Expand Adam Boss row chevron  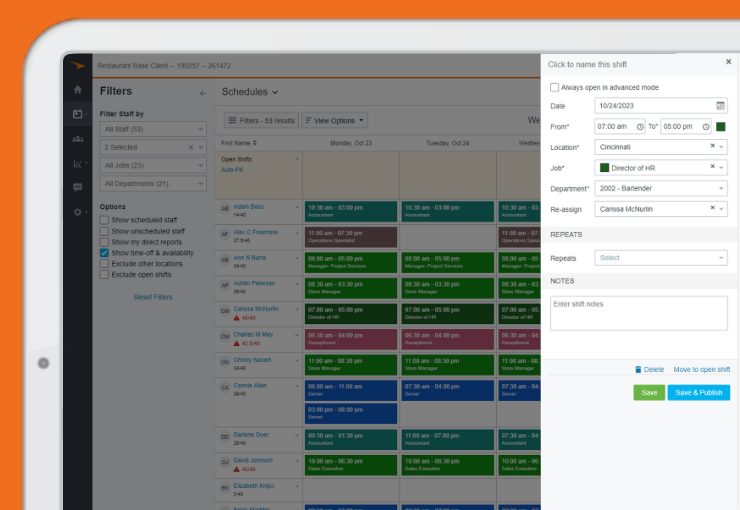pyautogui.click(x=297, y=207)
